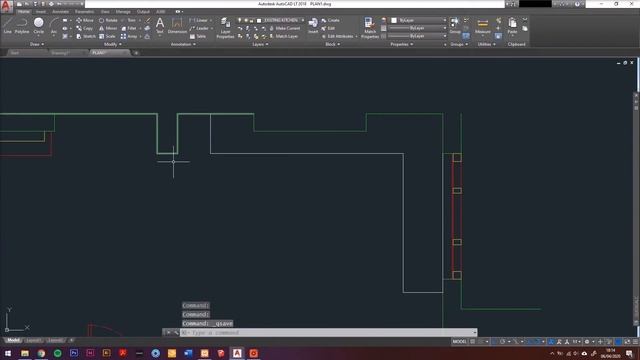Expand the Properties panel
This screenshot has height=360, width=640.
point(402,44)
